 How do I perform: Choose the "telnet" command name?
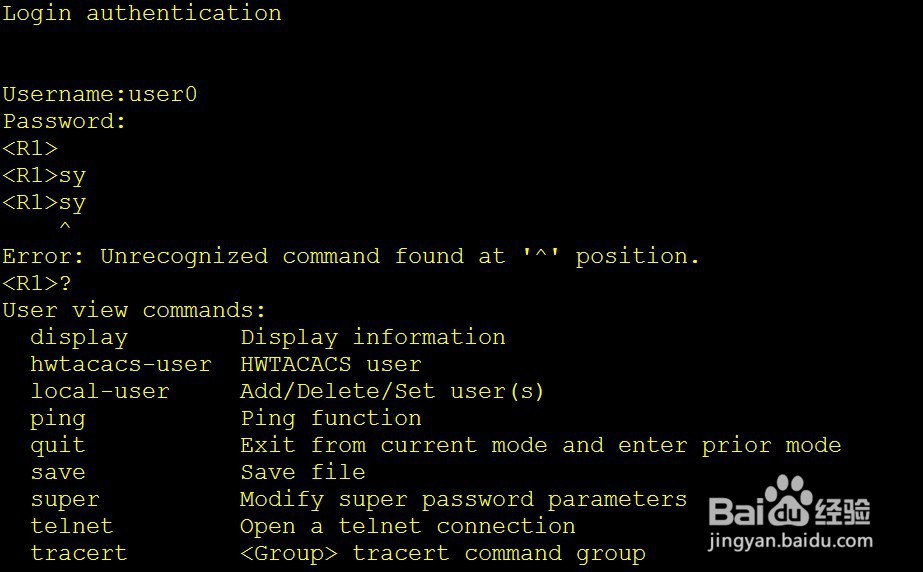tap(72, 526)
